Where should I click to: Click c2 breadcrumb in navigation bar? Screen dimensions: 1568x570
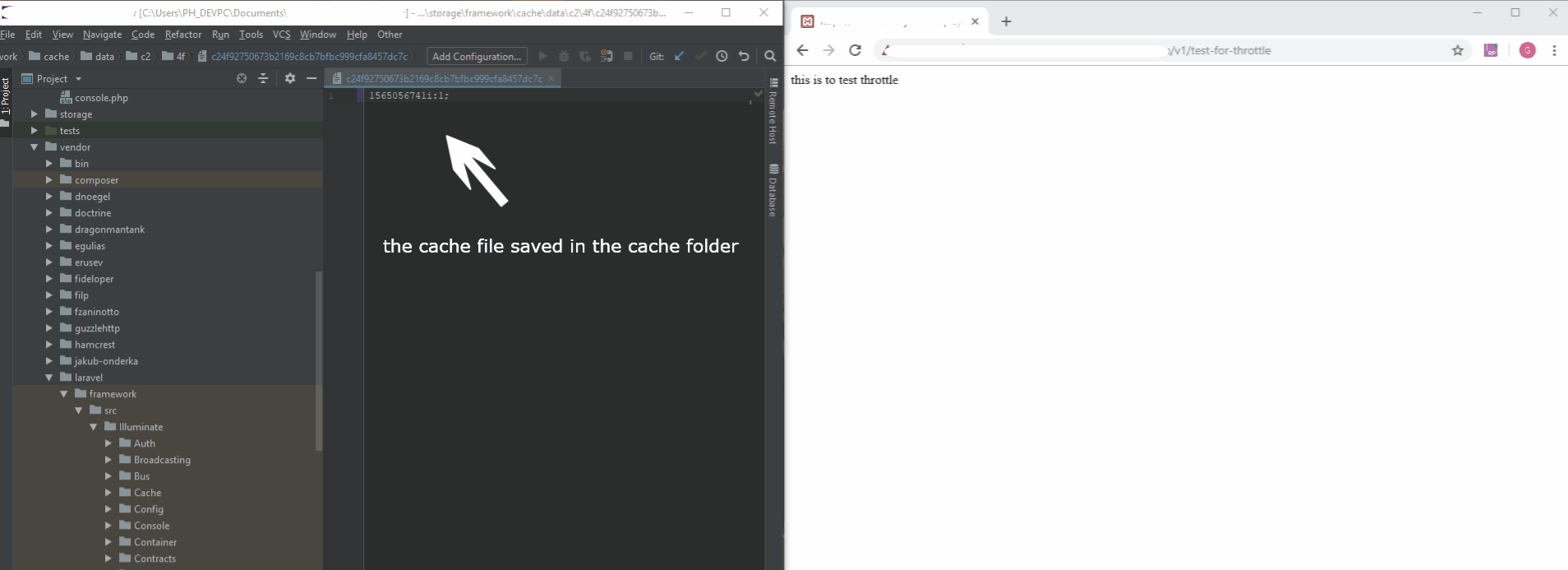pos(138,57)
